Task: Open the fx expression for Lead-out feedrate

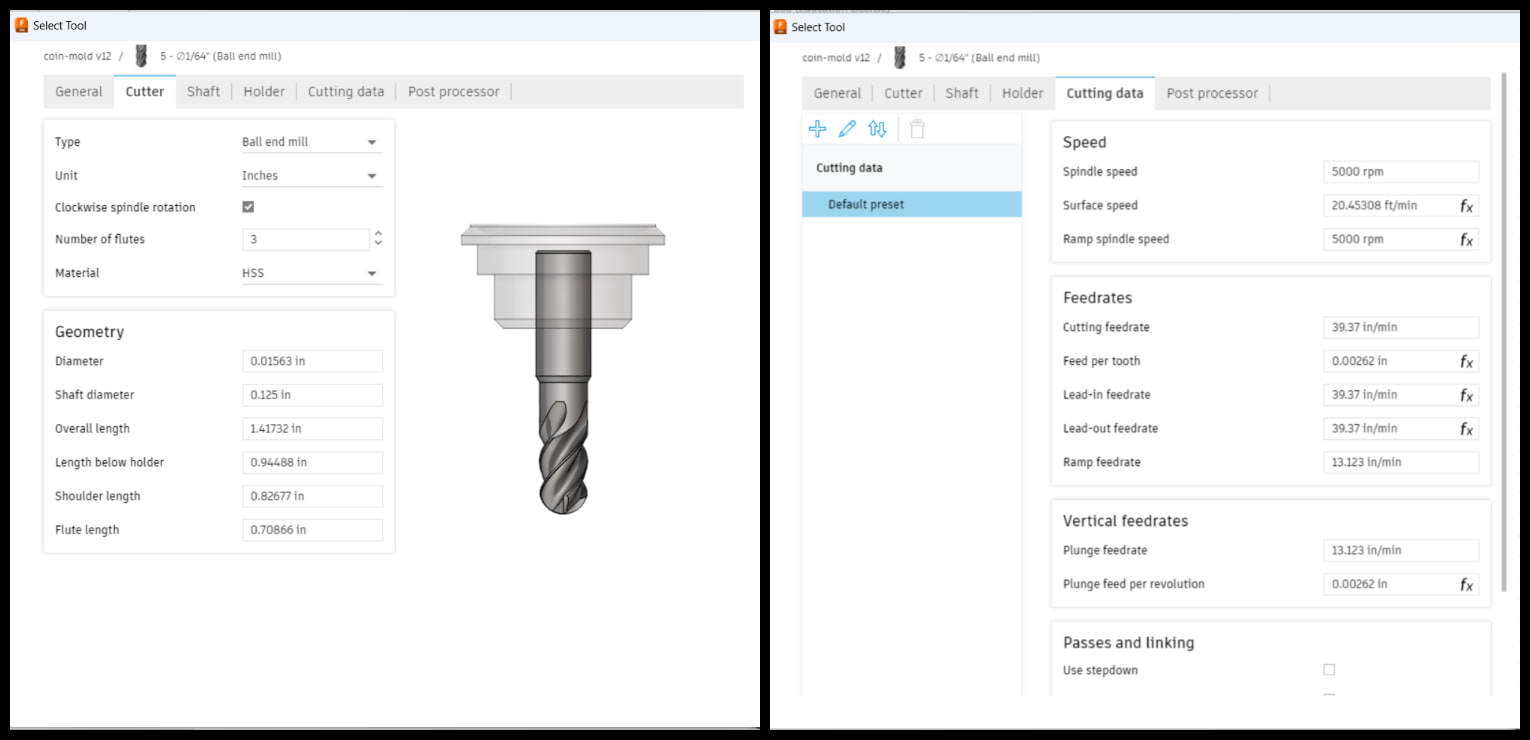Action: click(1466, 430)
